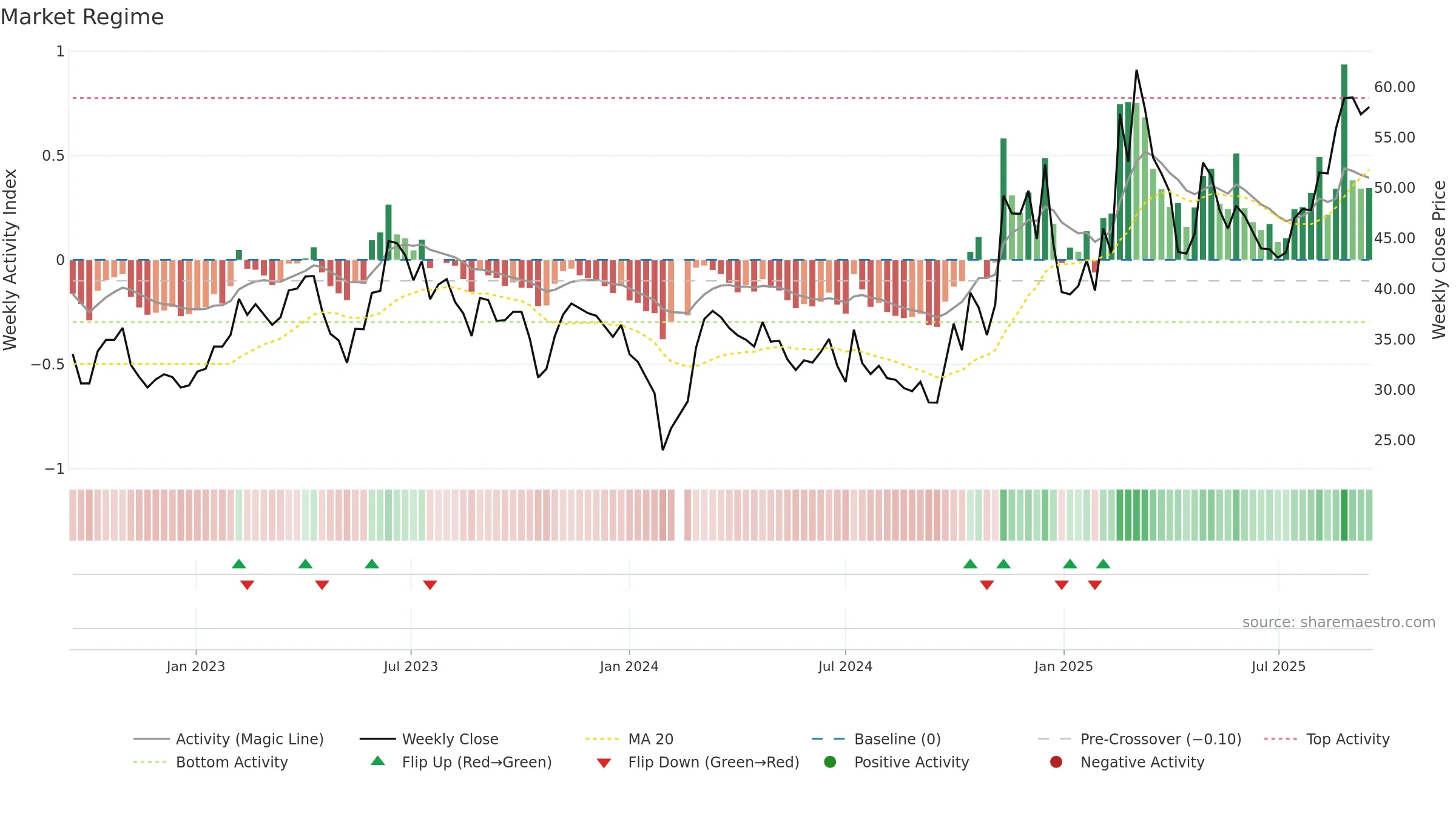The height and width of the screenshot is (819, 1456).
Task: Click the Jul 2023 axis label
Action: pos(411,667)
